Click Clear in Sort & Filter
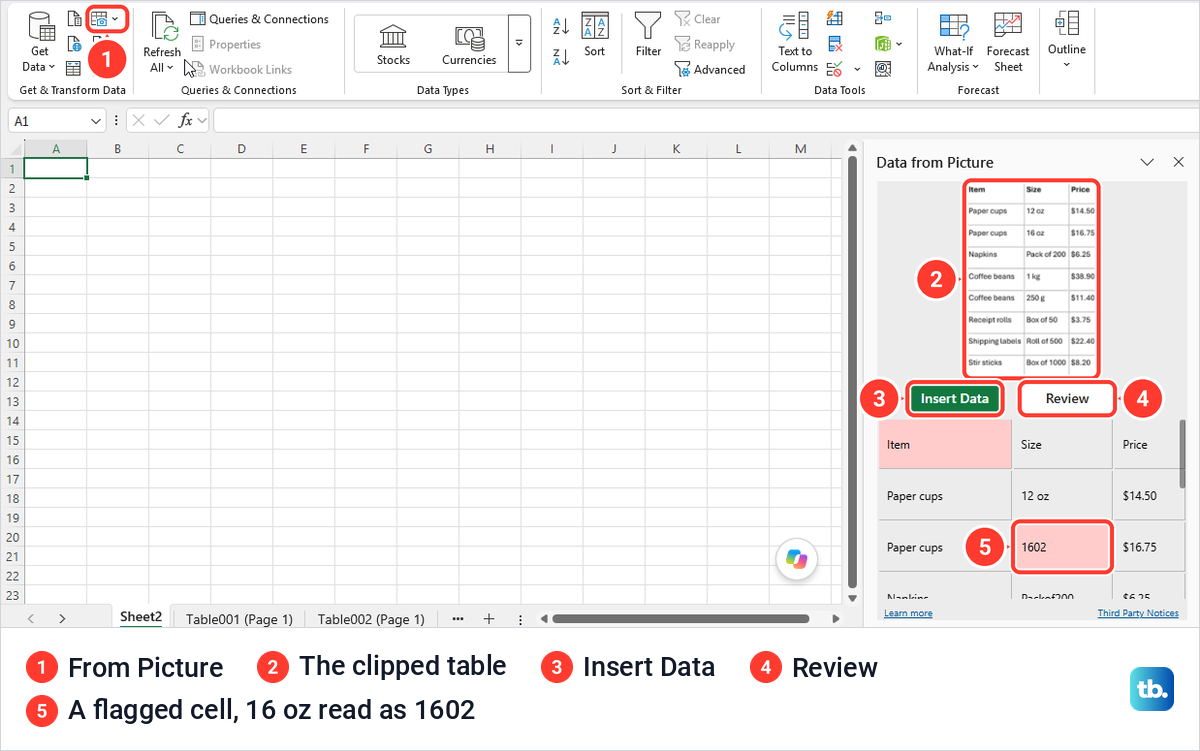Image resolution: width=1200 pixels, height=751 pixels. (698, 19)
